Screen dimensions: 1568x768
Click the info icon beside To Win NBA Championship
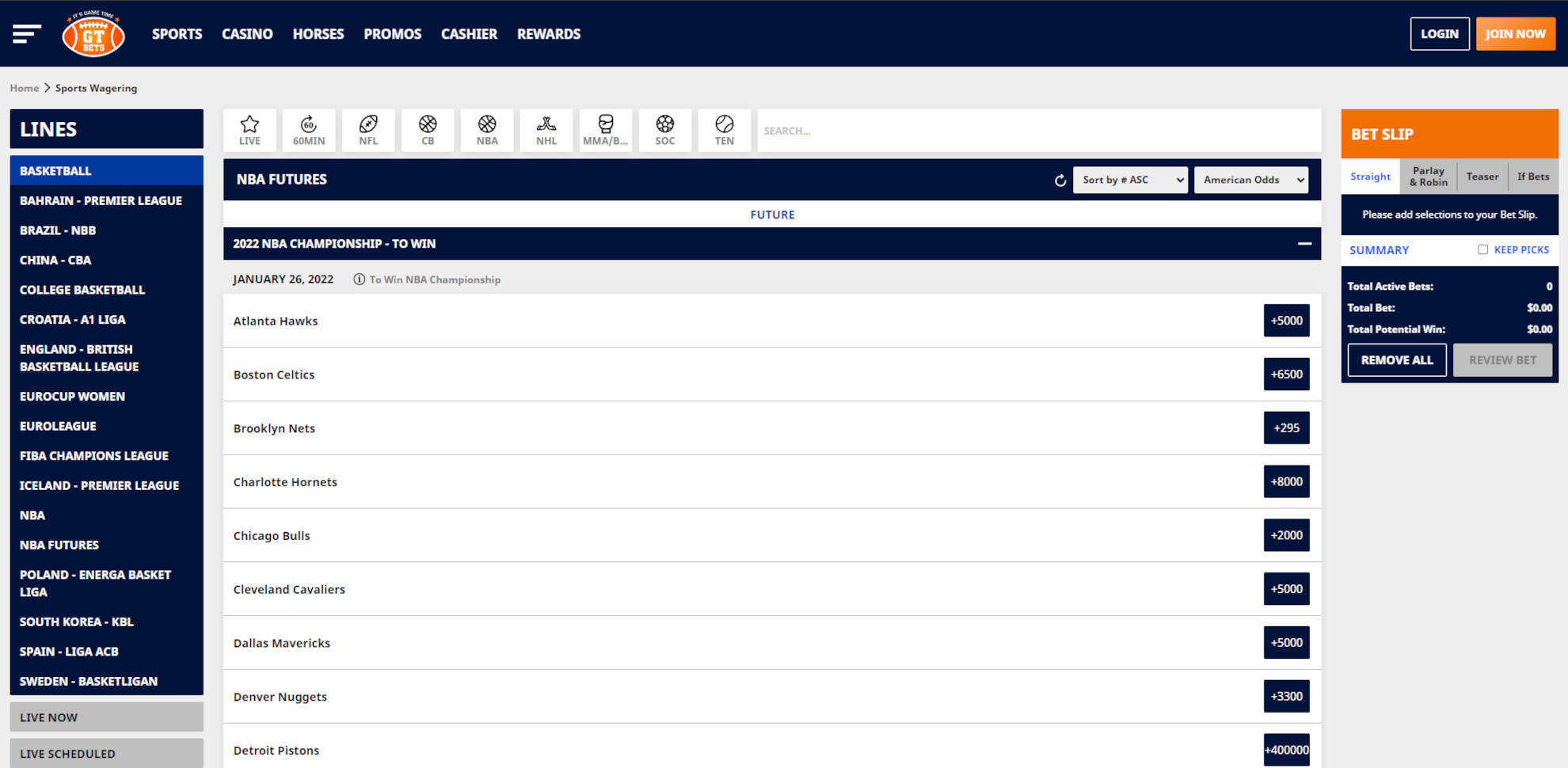pos(359,279)
